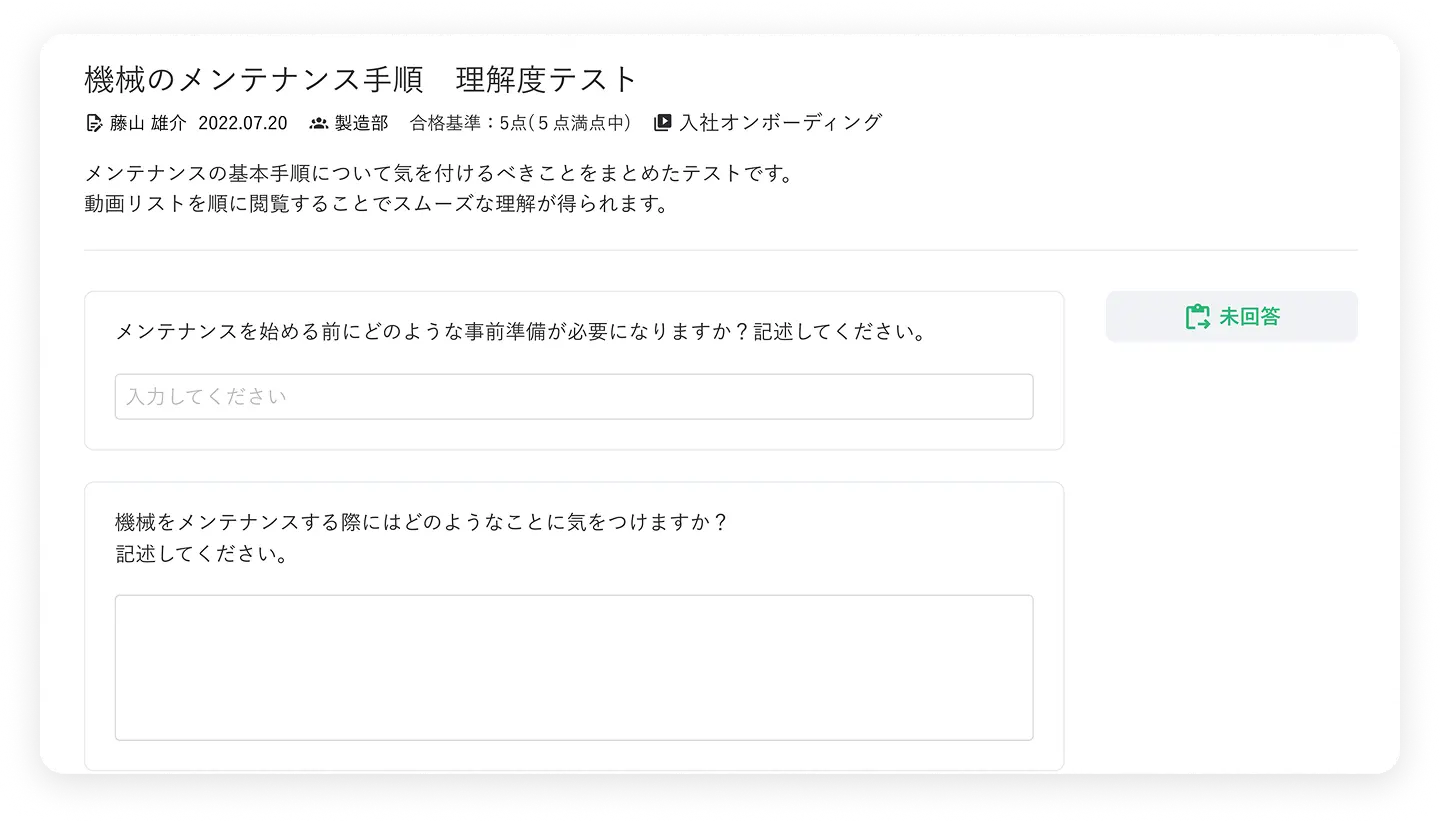
Task: Click the 製造部 department label
Action: (x=361, y=123)
